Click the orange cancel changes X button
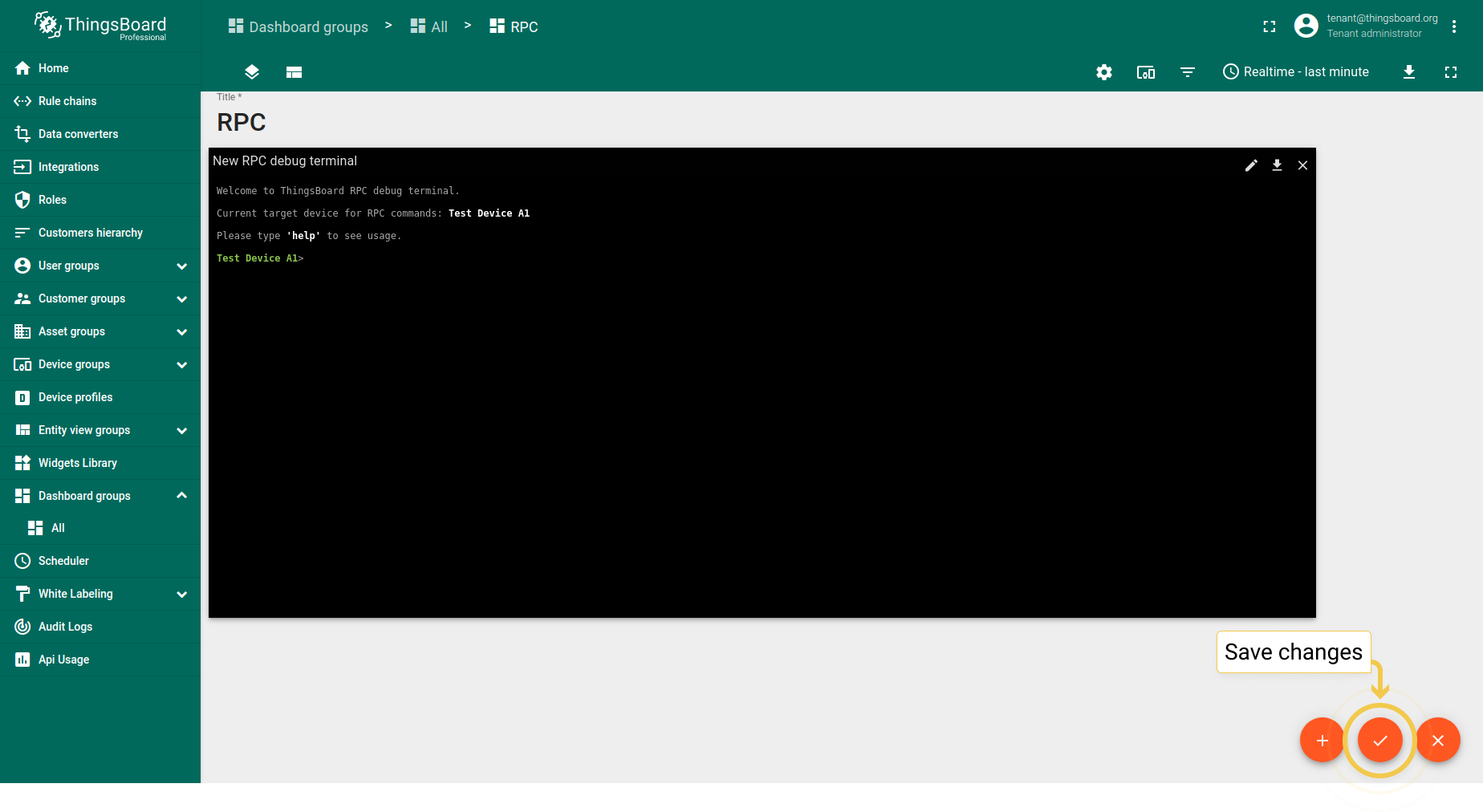 [1437, 740]
